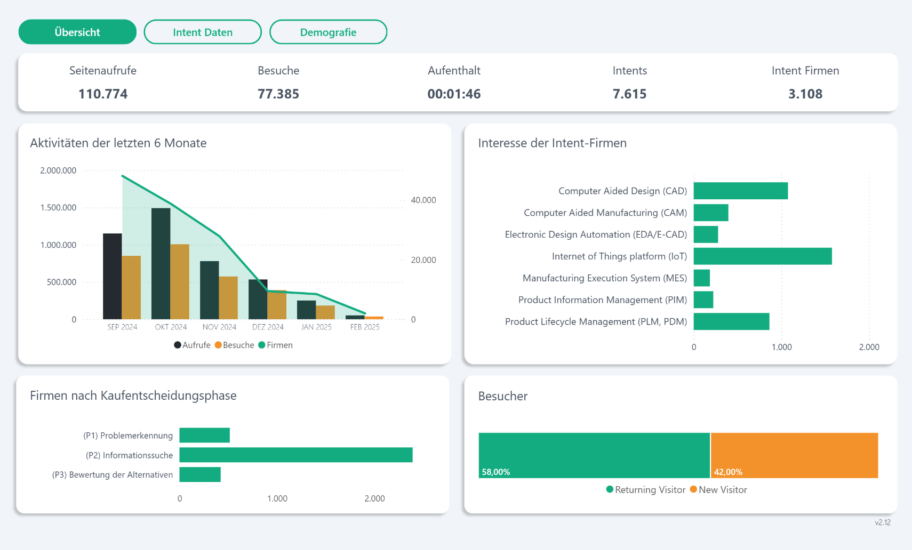Click the (P2) Informationssuche bar
912x550 pixels.
pos(295,455)
